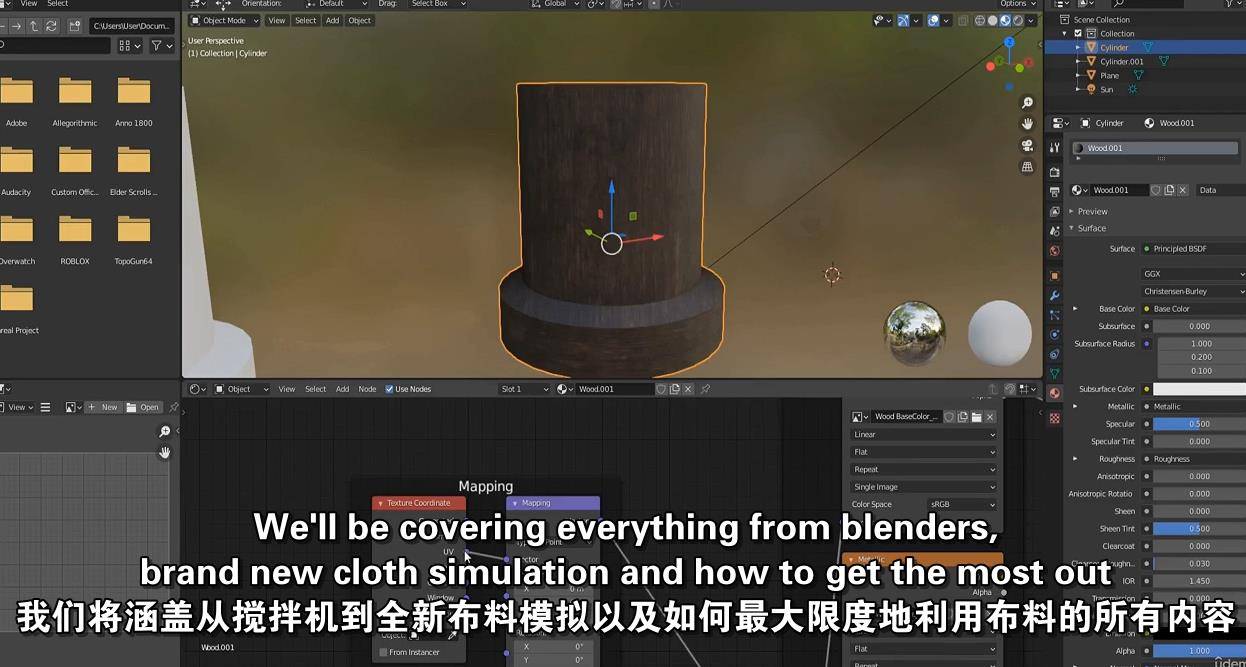Image resolution: width=1246 pixels, height=667 pixels.
Task: Open the Tool properties tab icon
Action: (1054, 147)
